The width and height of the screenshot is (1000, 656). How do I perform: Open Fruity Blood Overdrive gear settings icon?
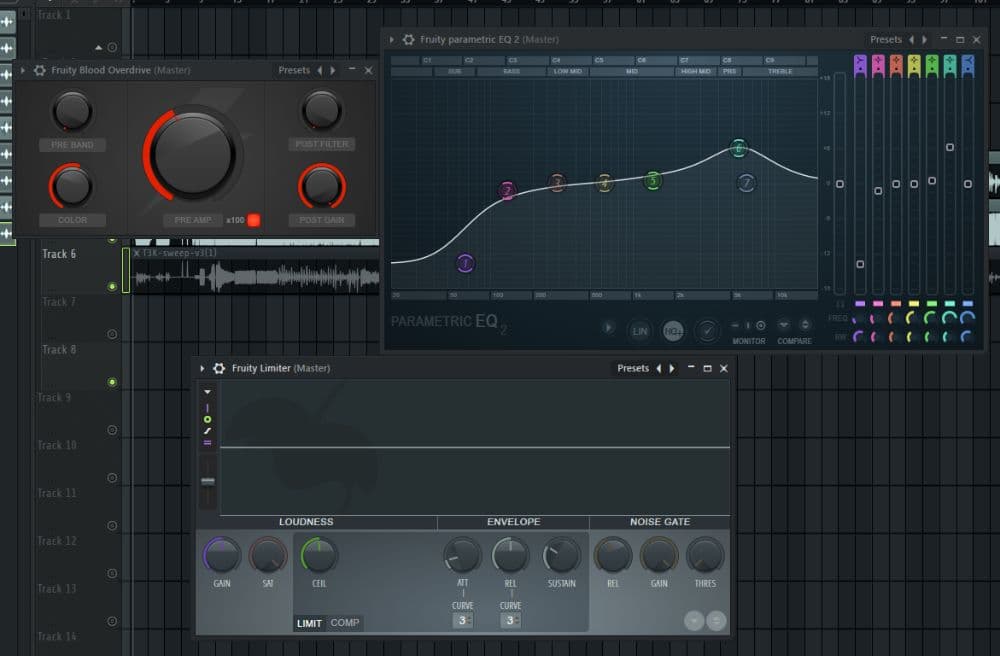click(40, 70)
